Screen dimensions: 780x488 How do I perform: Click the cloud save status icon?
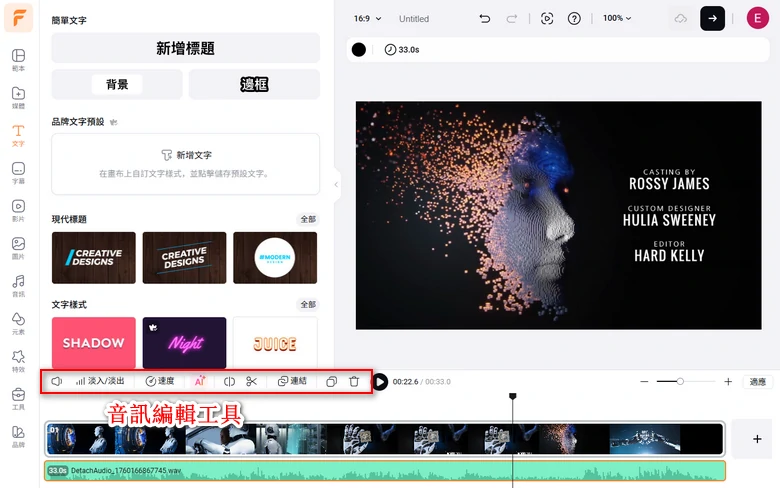tap(681, 19)
